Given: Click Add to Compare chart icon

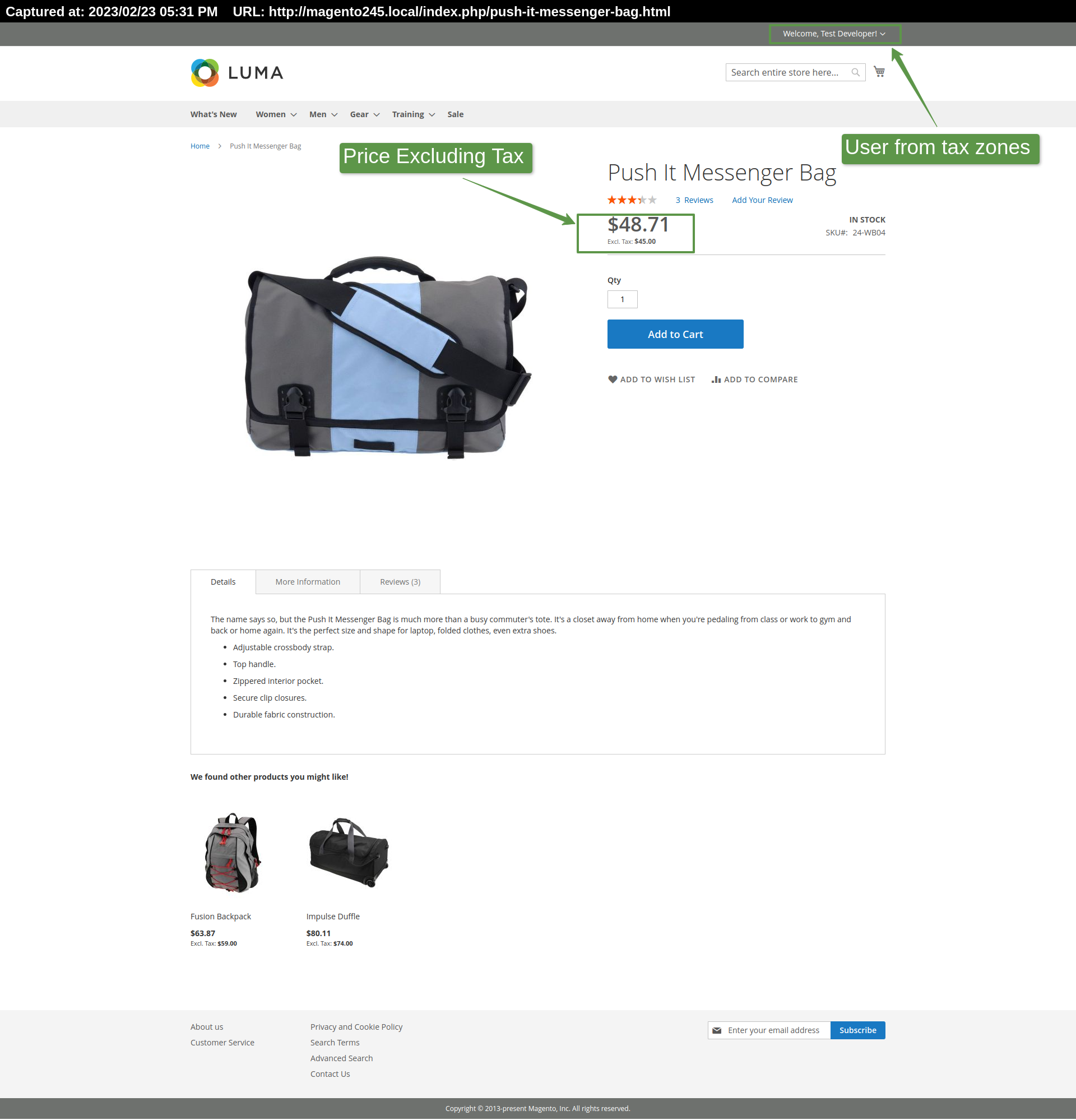Looking at the screenshot, I should pos(716,379).
